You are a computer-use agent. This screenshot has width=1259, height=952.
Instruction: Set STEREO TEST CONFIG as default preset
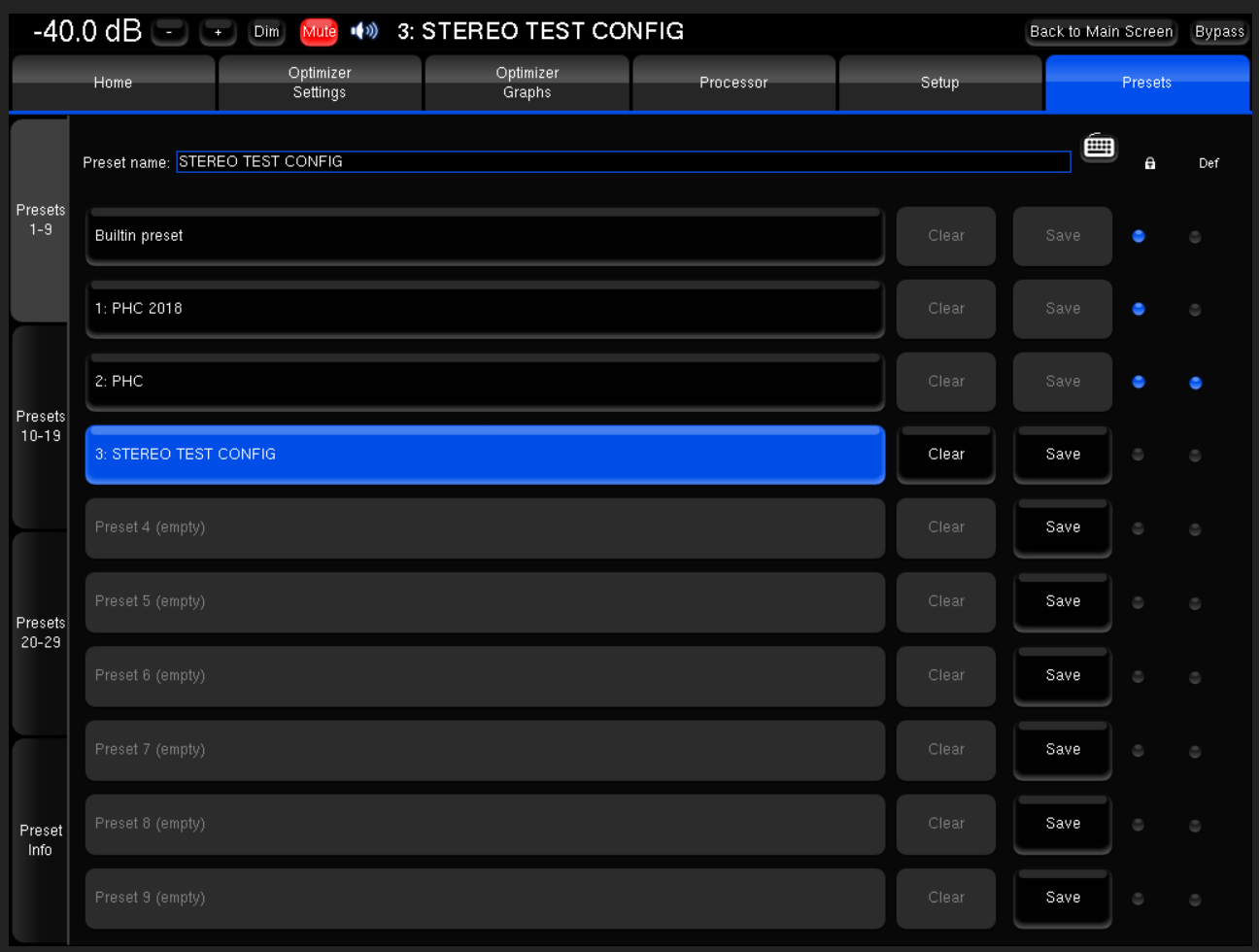tap(1196, 456)
